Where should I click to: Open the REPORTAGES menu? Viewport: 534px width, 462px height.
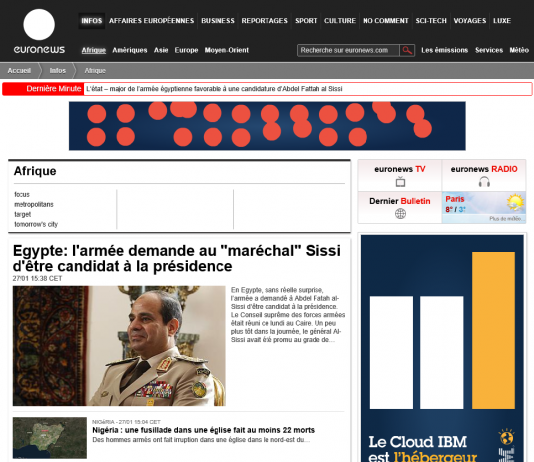point(265,21)
